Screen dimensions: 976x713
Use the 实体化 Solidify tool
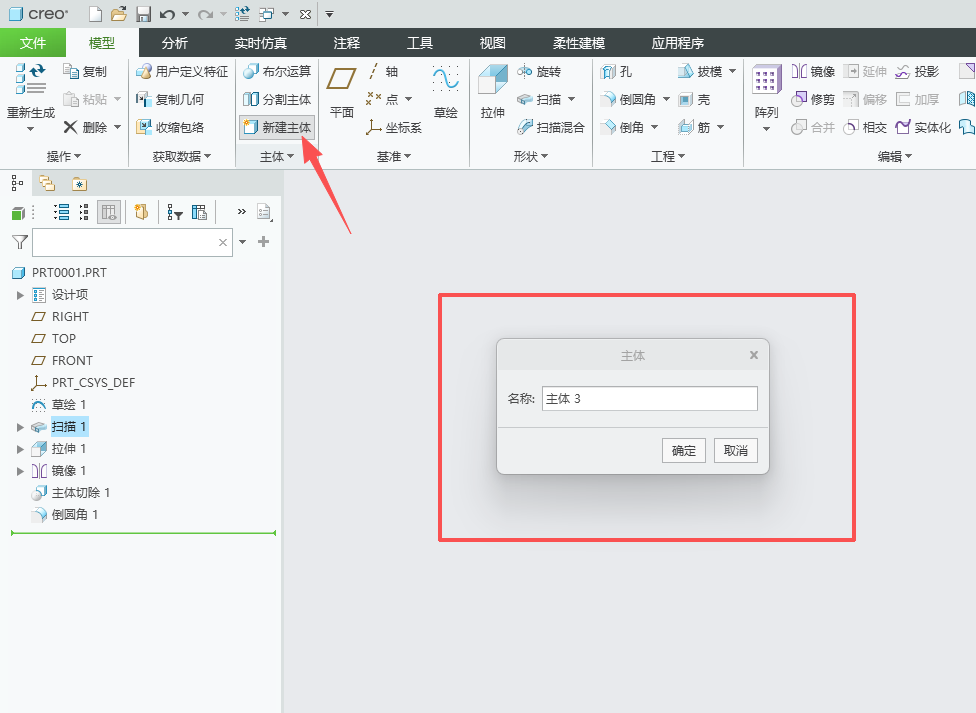923,127
